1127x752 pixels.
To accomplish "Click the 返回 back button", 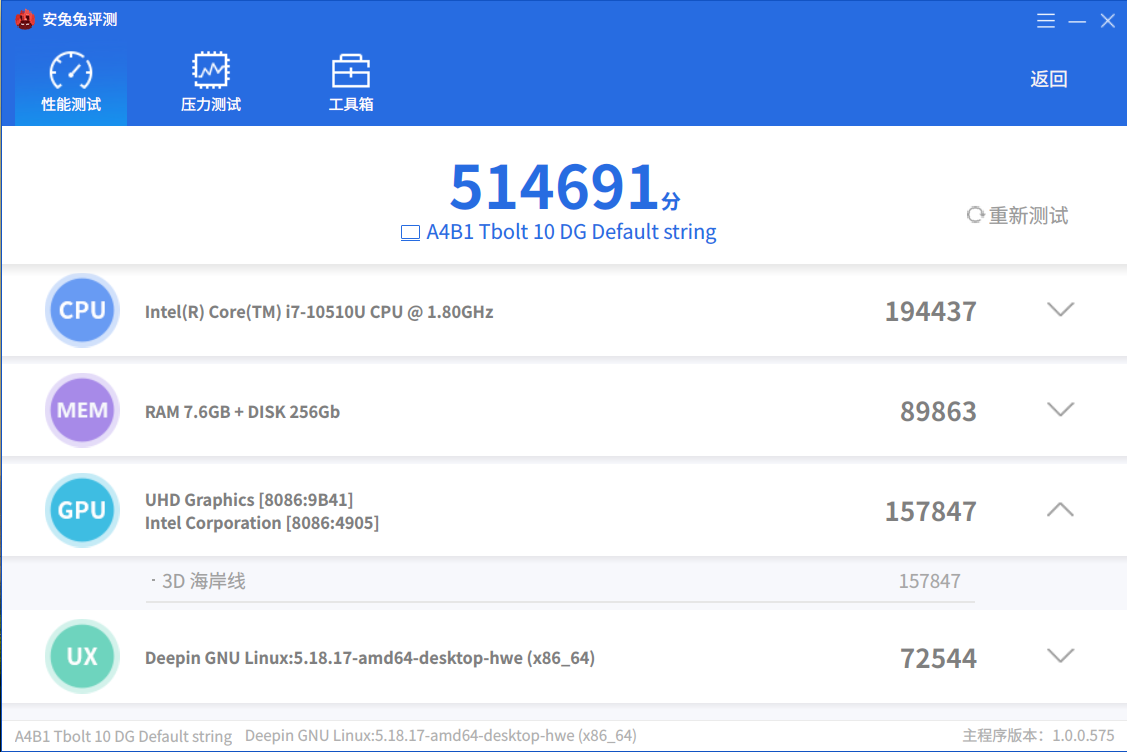I will click(1048, 79).
